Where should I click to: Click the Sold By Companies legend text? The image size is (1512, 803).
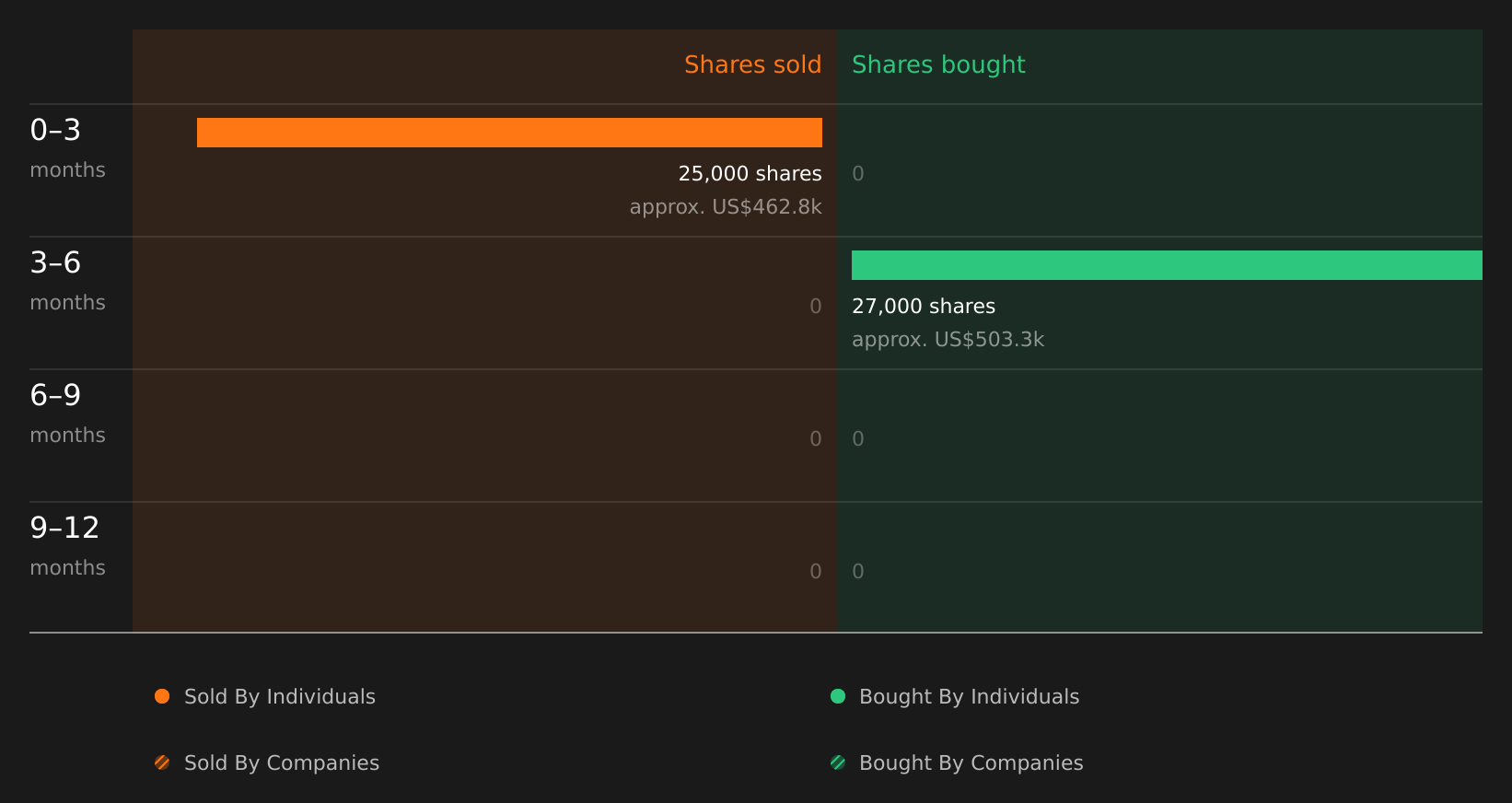click(282, 762)
